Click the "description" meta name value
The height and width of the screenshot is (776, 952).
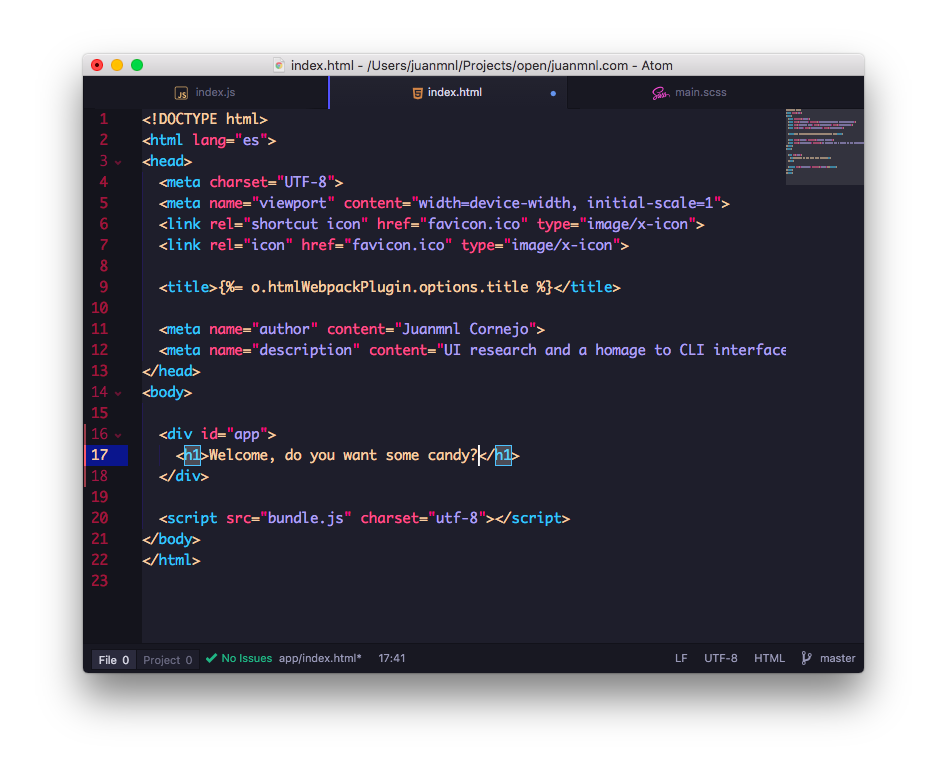click(305, 350)
